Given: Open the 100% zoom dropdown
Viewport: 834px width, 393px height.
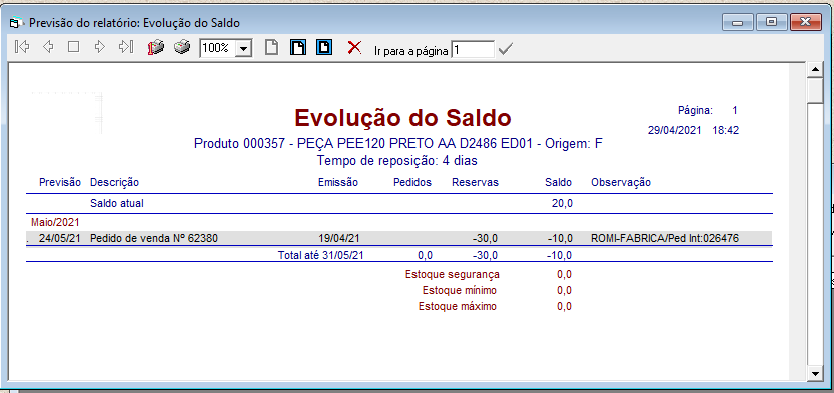Looking at the screenshot, I should [x=244, y=48].
